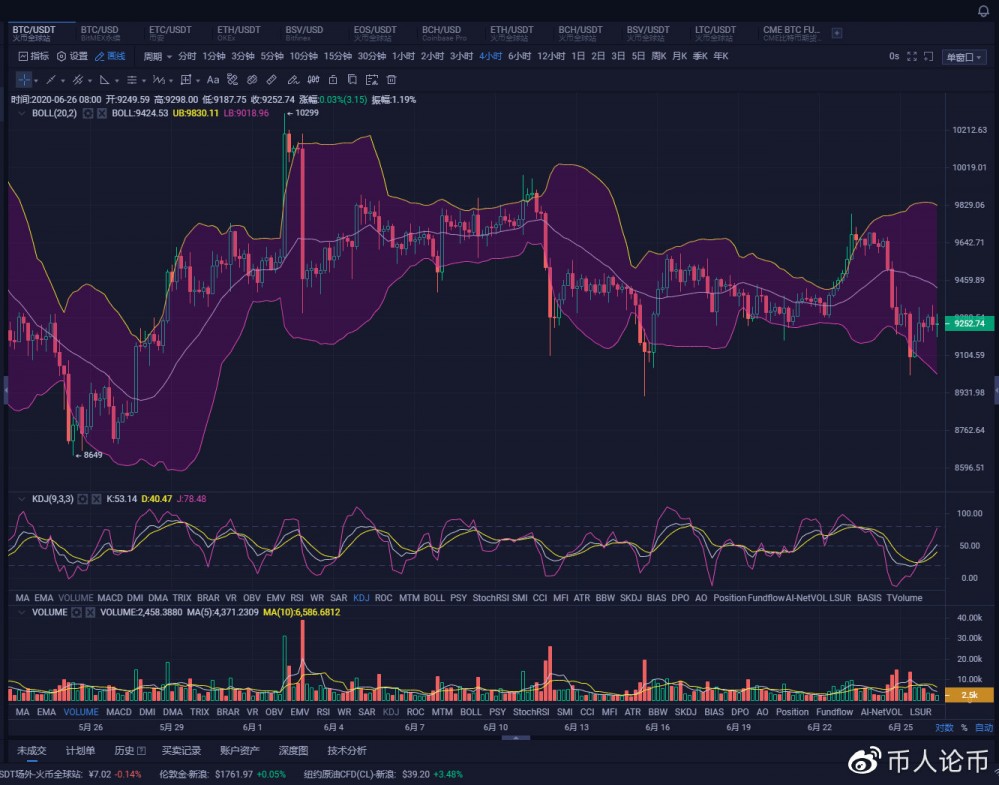Screen dimensions: 999x785
Task: Select the ruler measurement tool
Action: coord(271,79)
